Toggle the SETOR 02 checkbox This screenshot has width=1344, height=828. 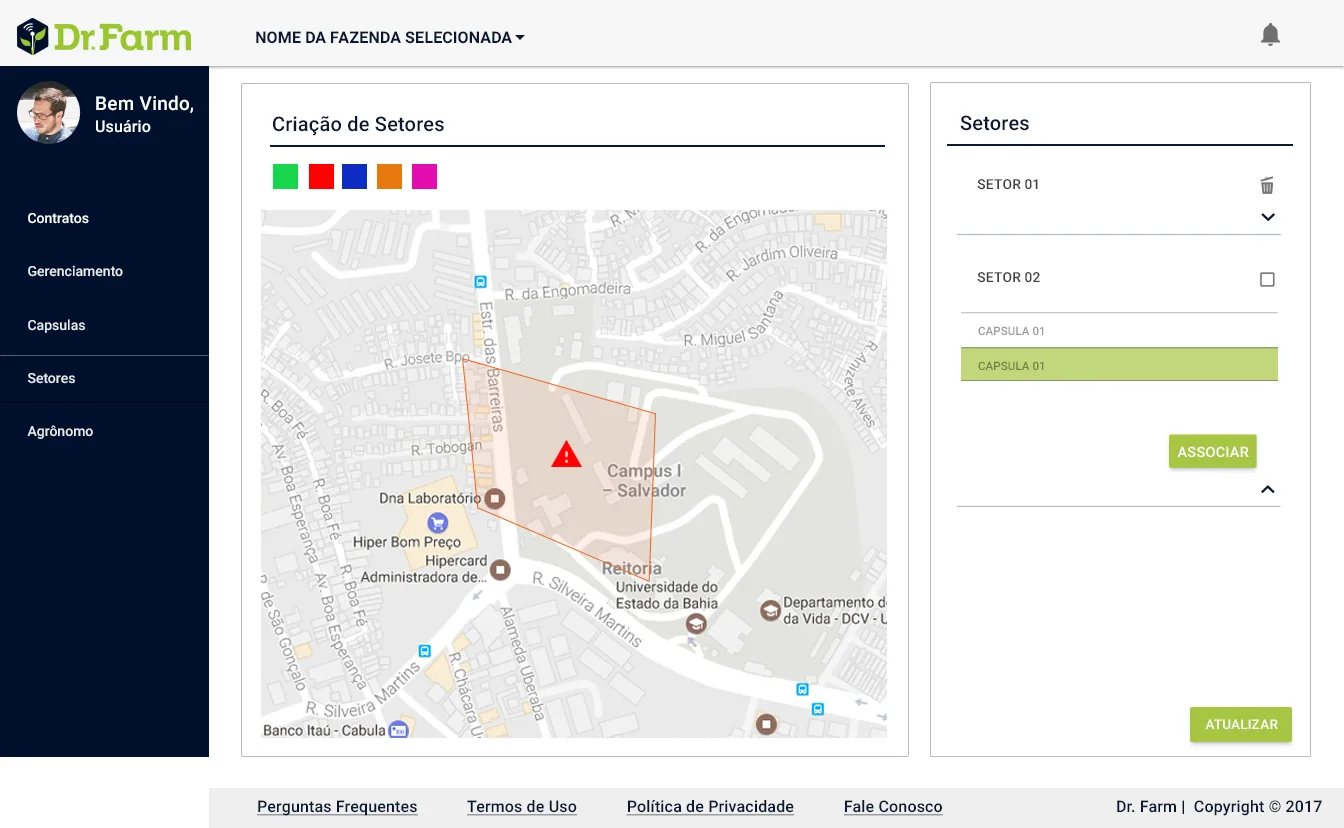pos(1267,279)
